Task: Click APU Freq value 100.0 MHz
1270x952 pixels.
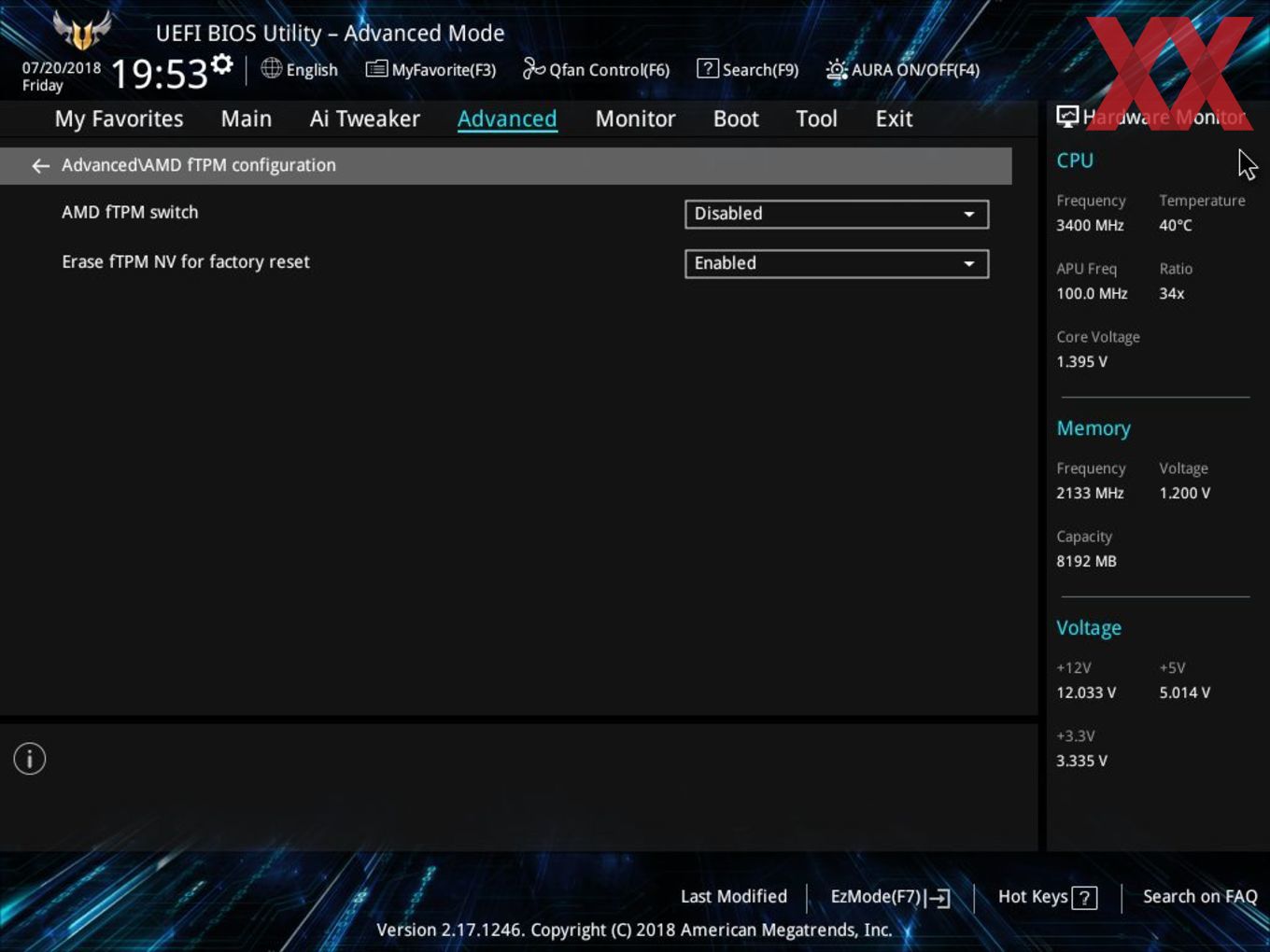Action: pos(1092,294)
